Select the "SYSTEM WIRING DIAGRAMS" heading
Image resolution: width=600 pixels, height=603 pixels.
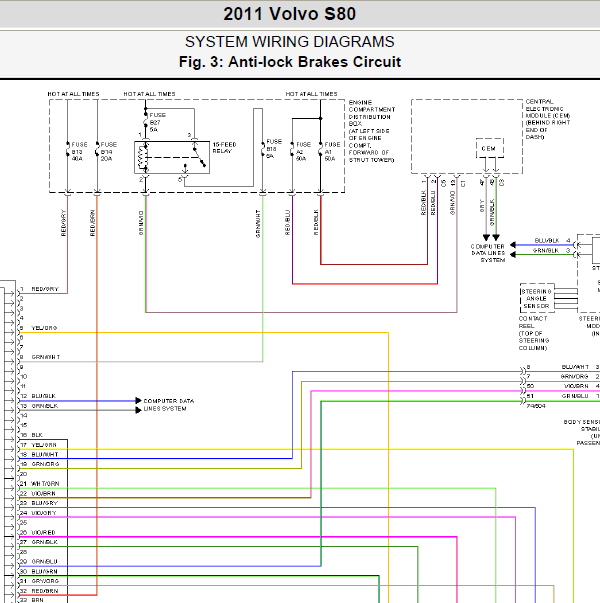click(290, 42)
